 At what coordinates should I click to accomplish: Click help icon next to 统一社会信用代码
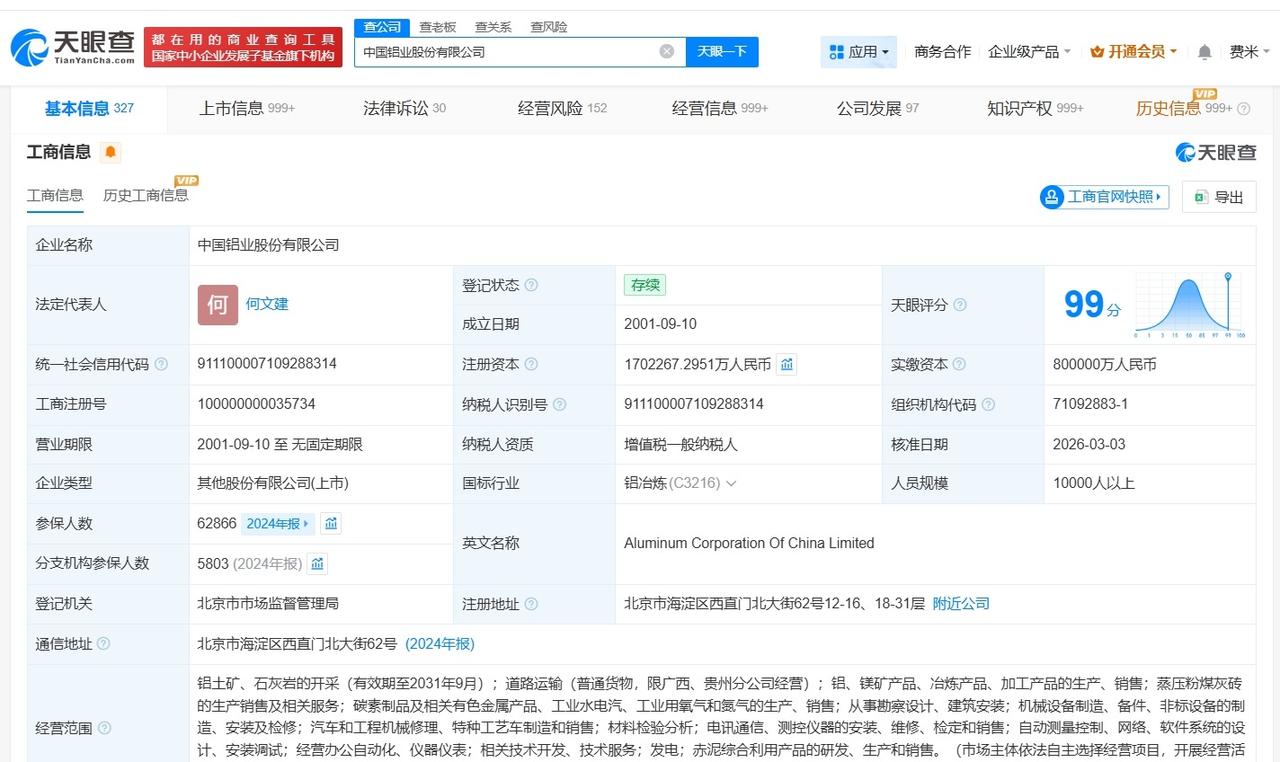point(161,365)
